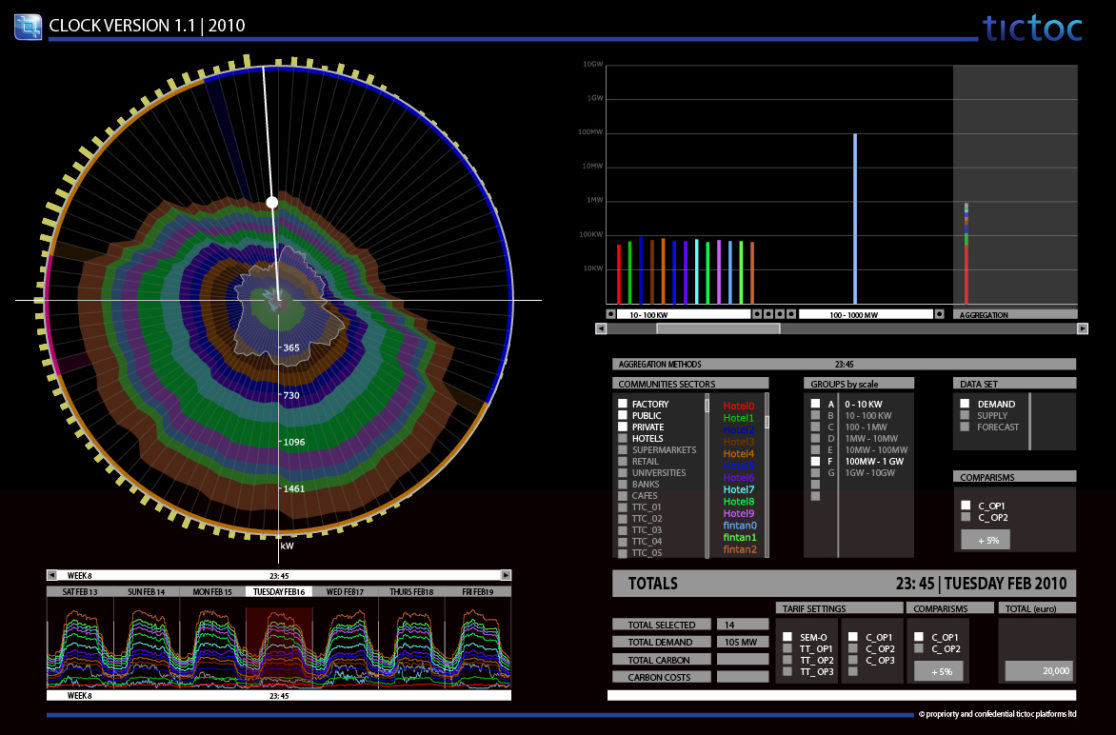This screenshot has width=1116, height=735.
Task: Click left arrow of the bar chart scrollbar
Action: click(x=600, y=328)
